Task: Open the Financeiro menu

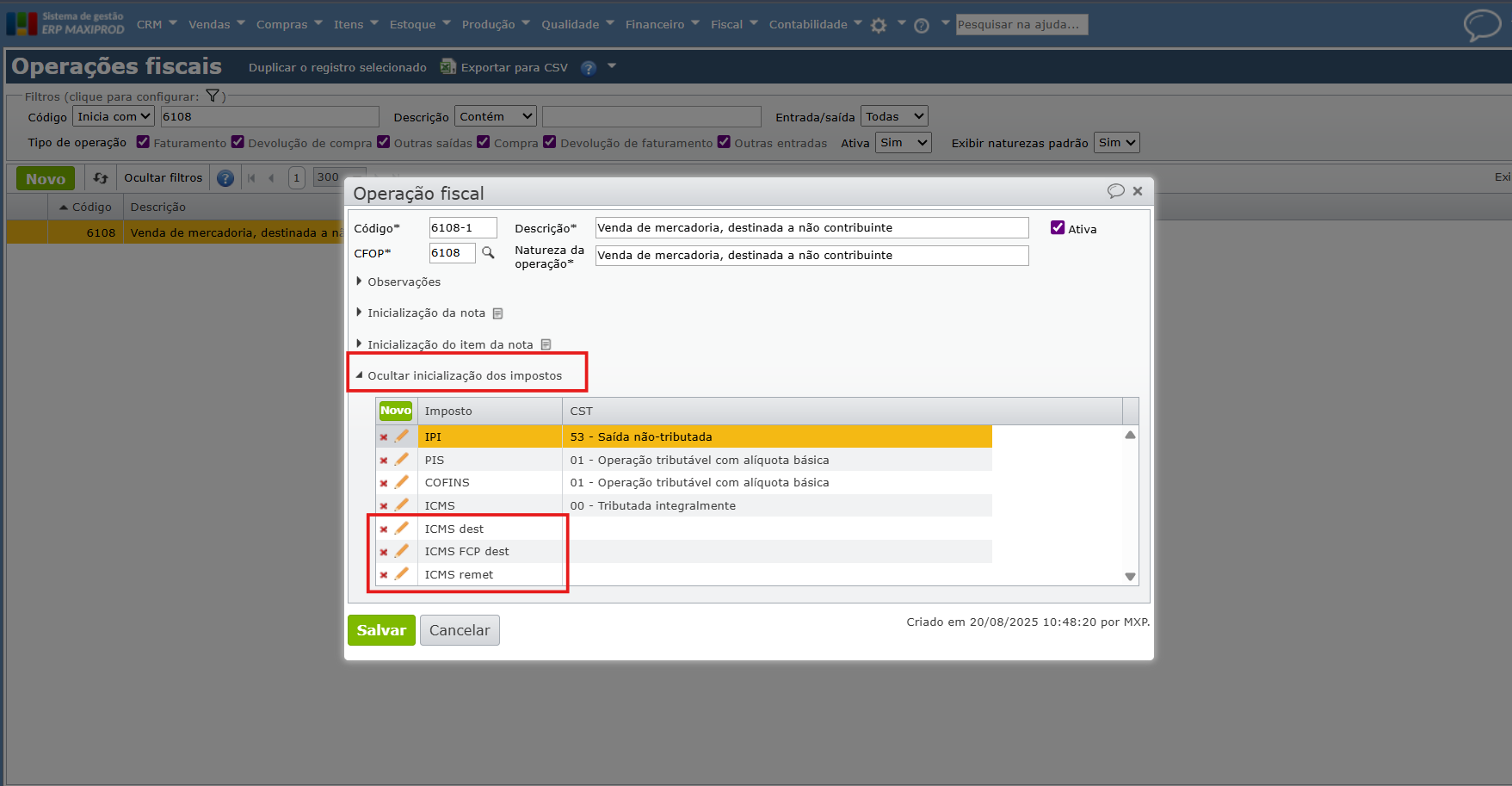Action: [663, 24]
